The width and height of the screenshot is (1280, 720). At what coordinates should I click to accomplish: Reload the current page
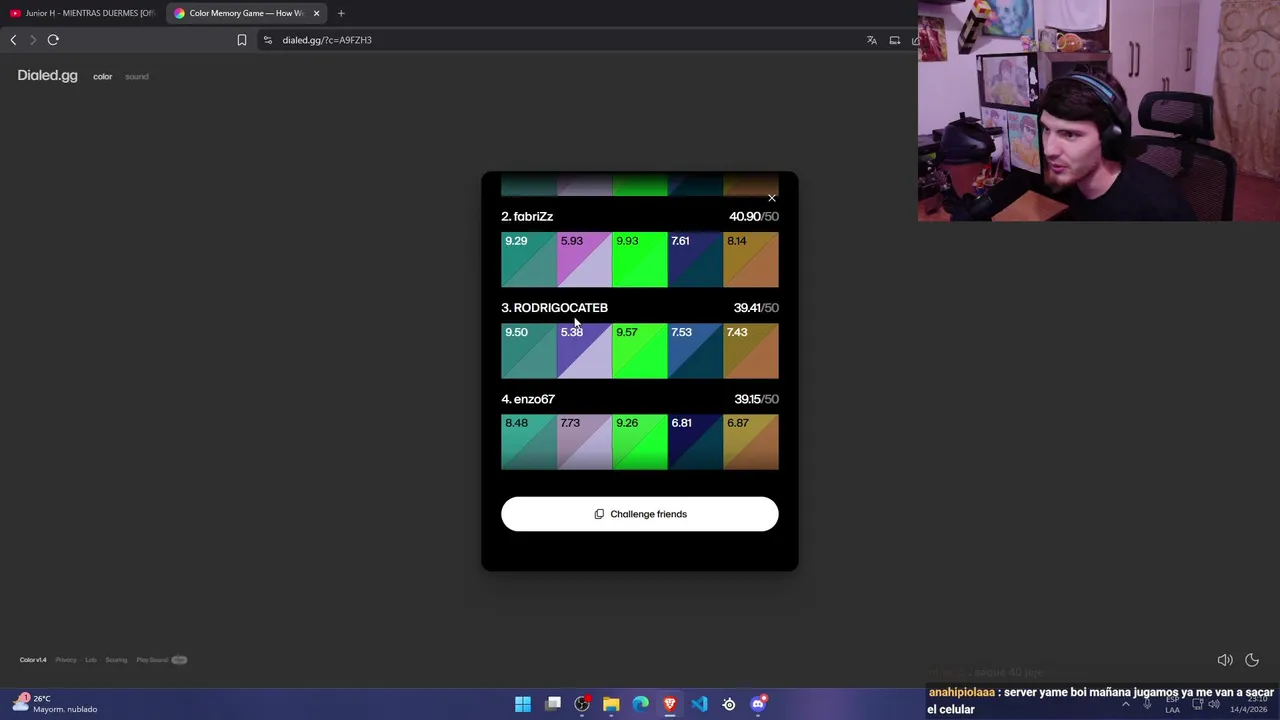[x=53, y=40]
